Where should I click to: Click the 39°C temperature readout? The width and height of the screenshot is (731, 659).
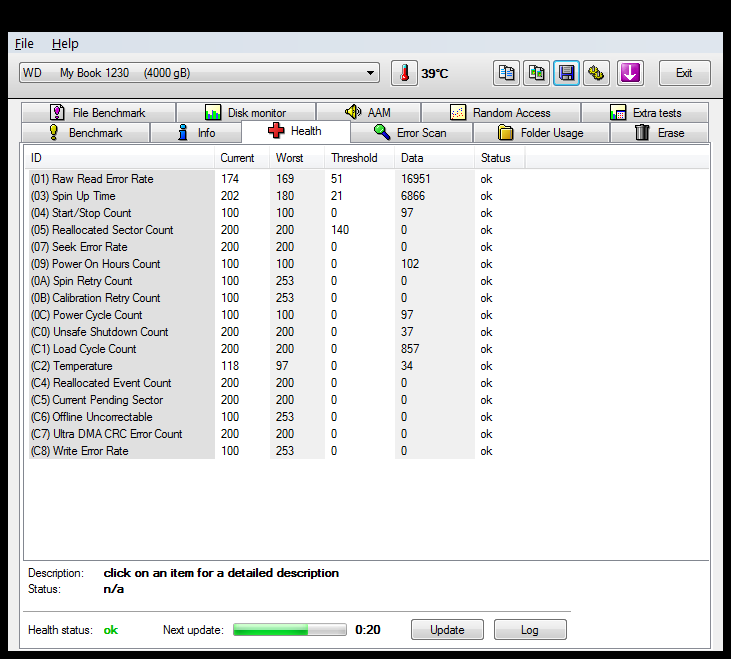coord(434,74)
